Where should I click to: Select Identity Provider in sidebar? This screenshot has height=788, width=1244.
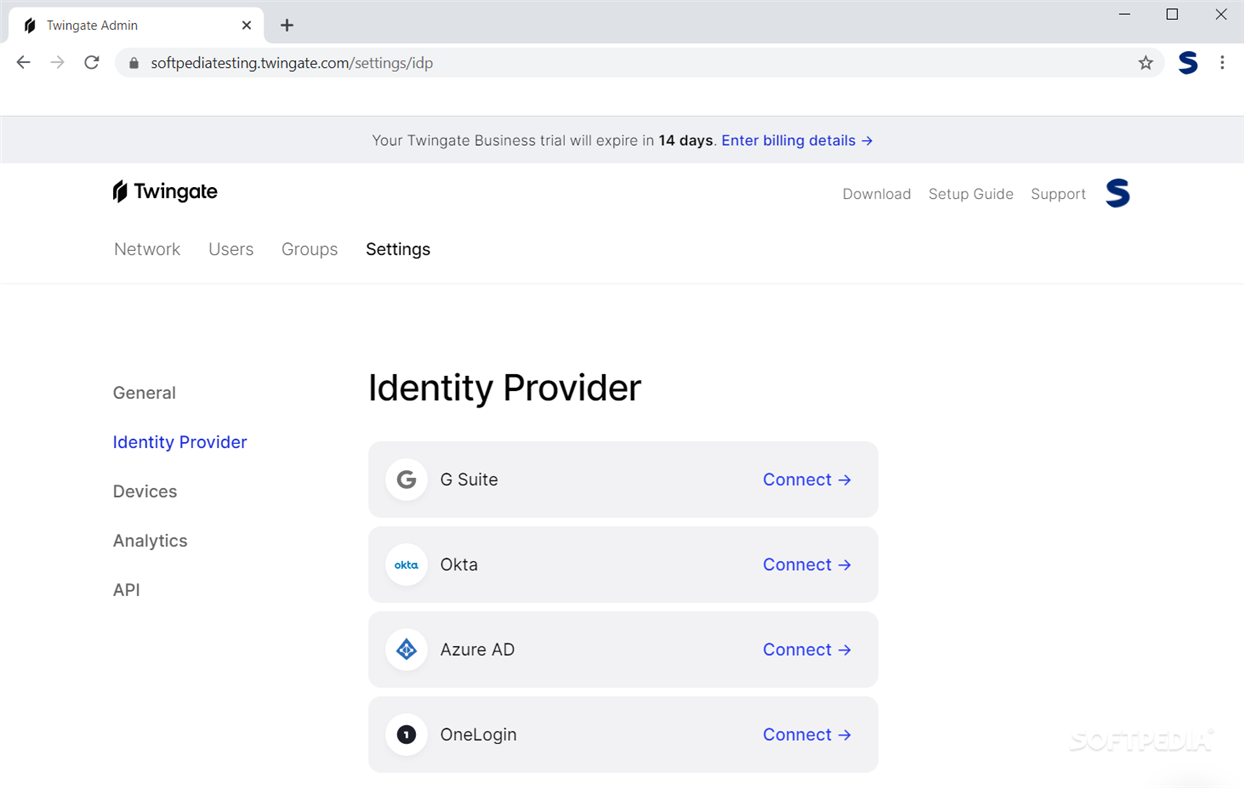(x=180, y=442)
